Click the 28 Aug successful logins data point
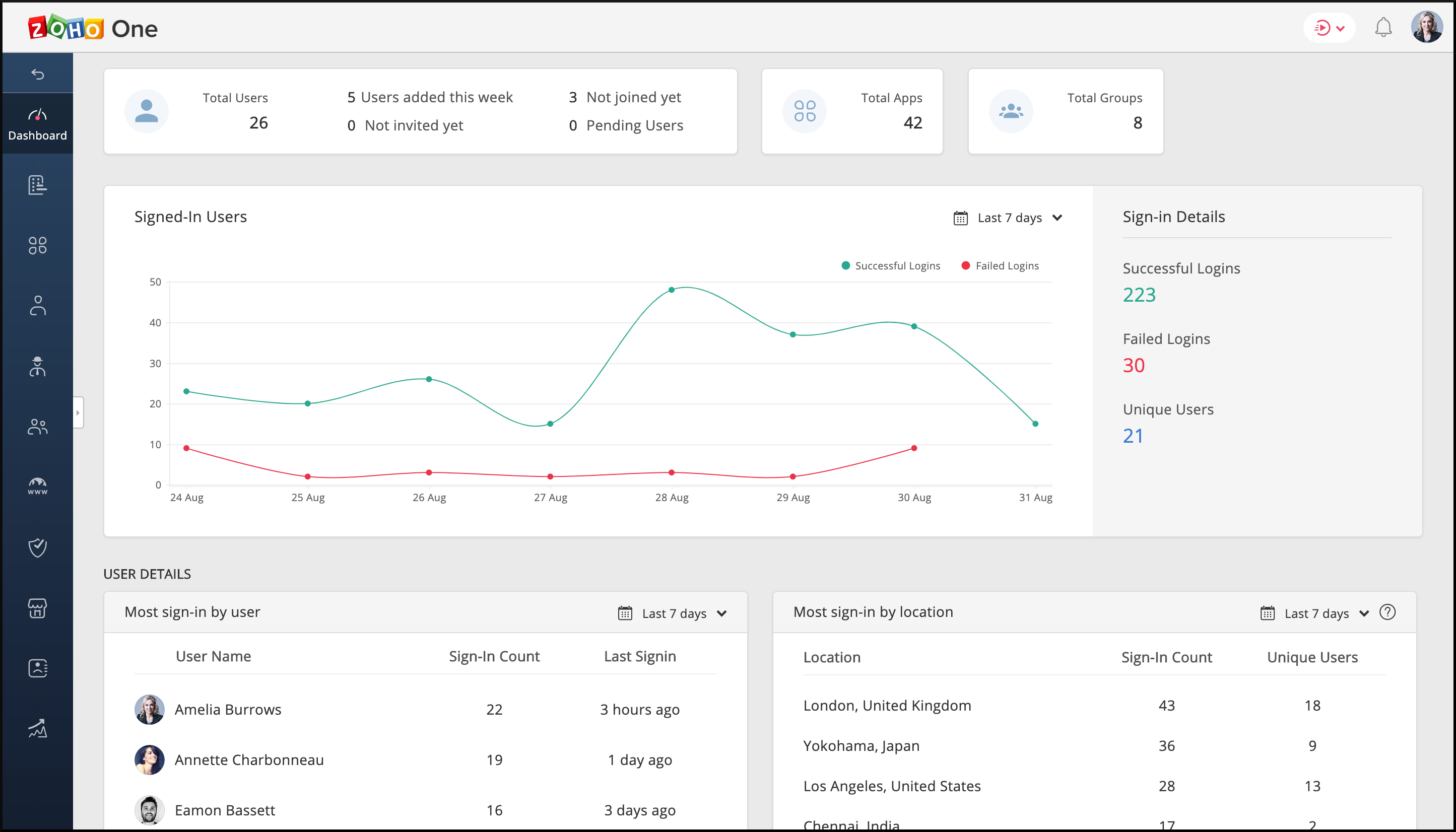Viewport: 1456px width, 832px height. (671, 290)
